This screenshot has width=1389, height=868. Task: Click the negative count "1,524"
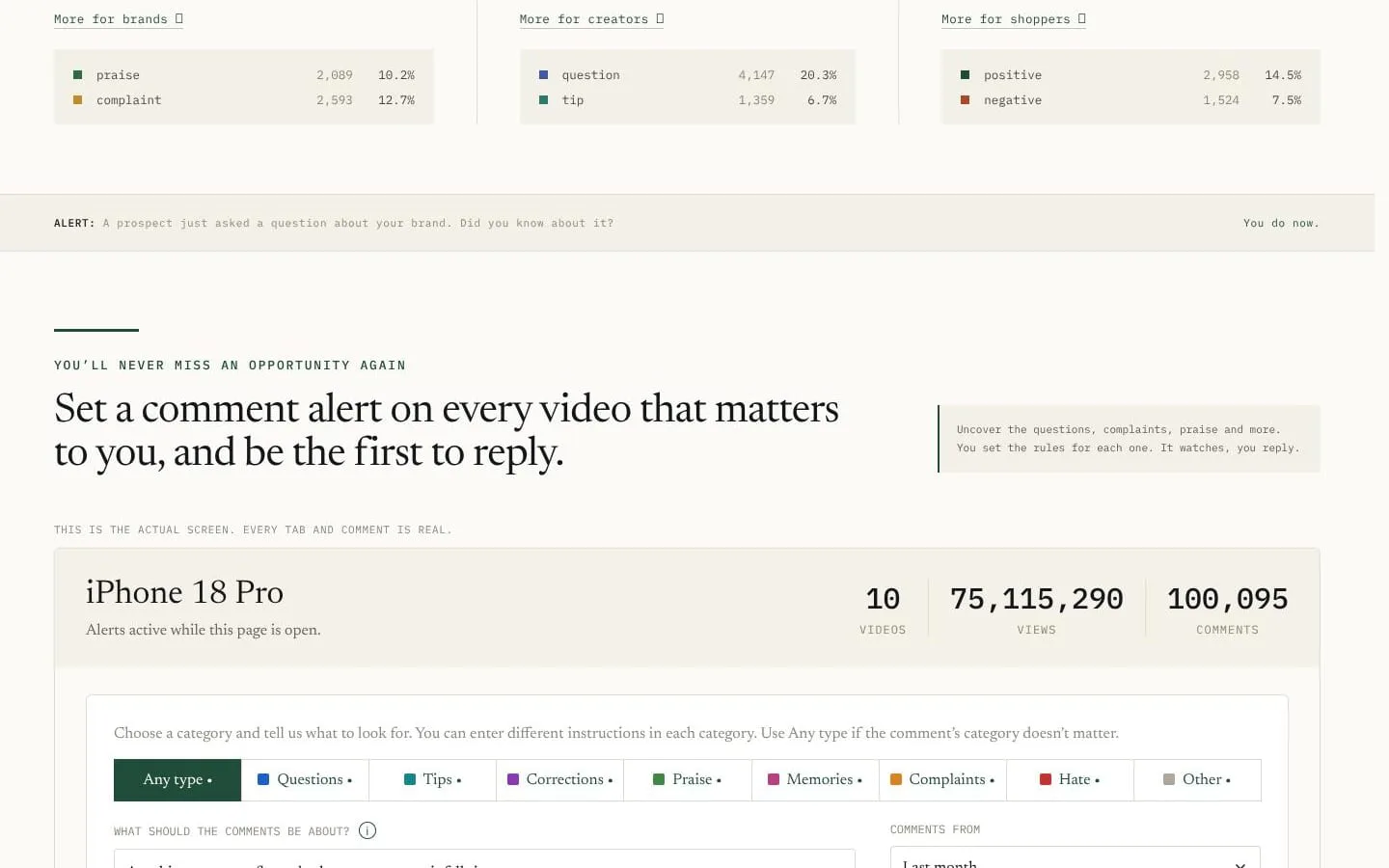click(x=1221, y=100)
